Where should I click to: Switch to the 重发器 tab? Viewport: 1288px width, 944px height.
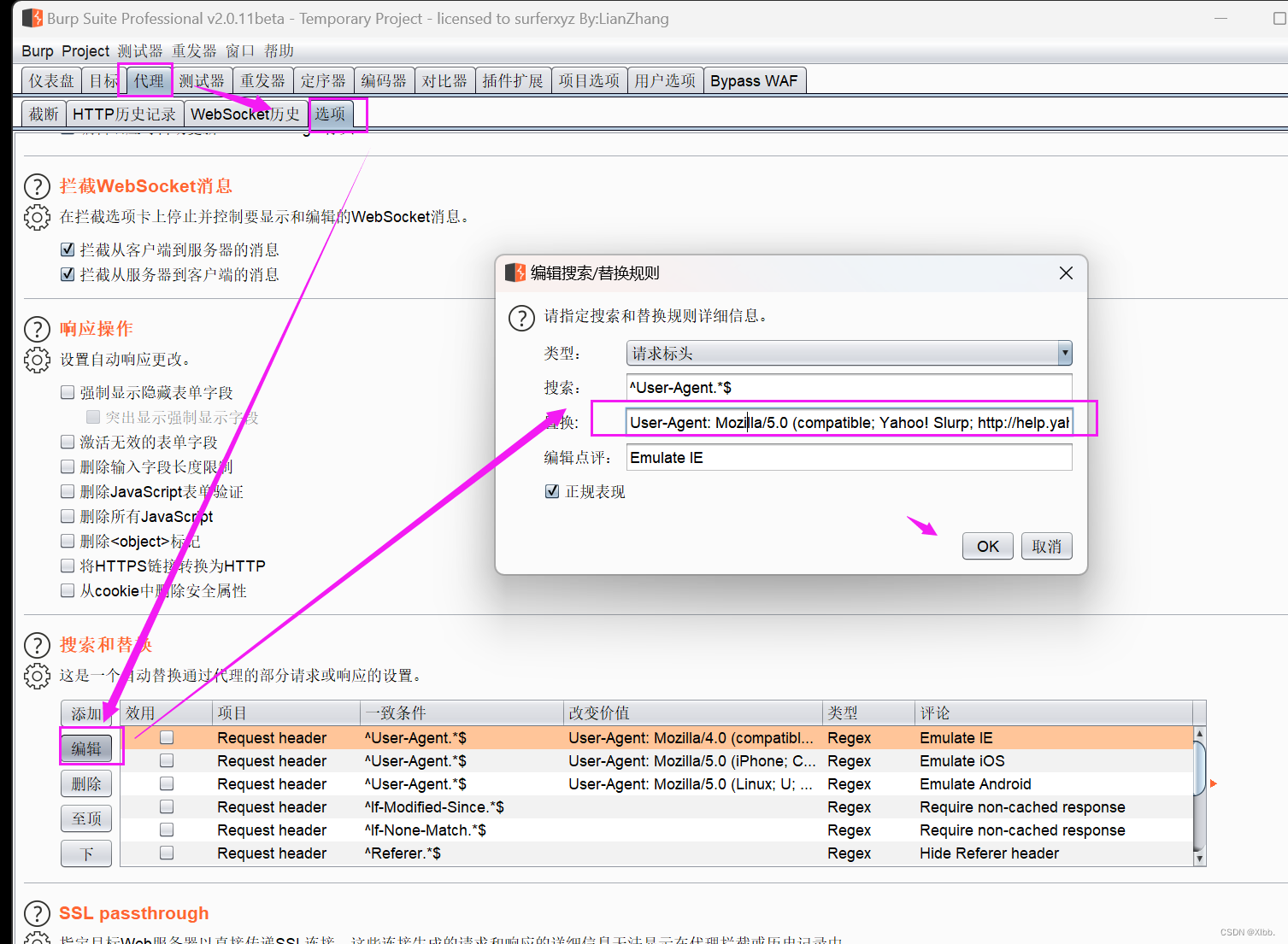262,80
